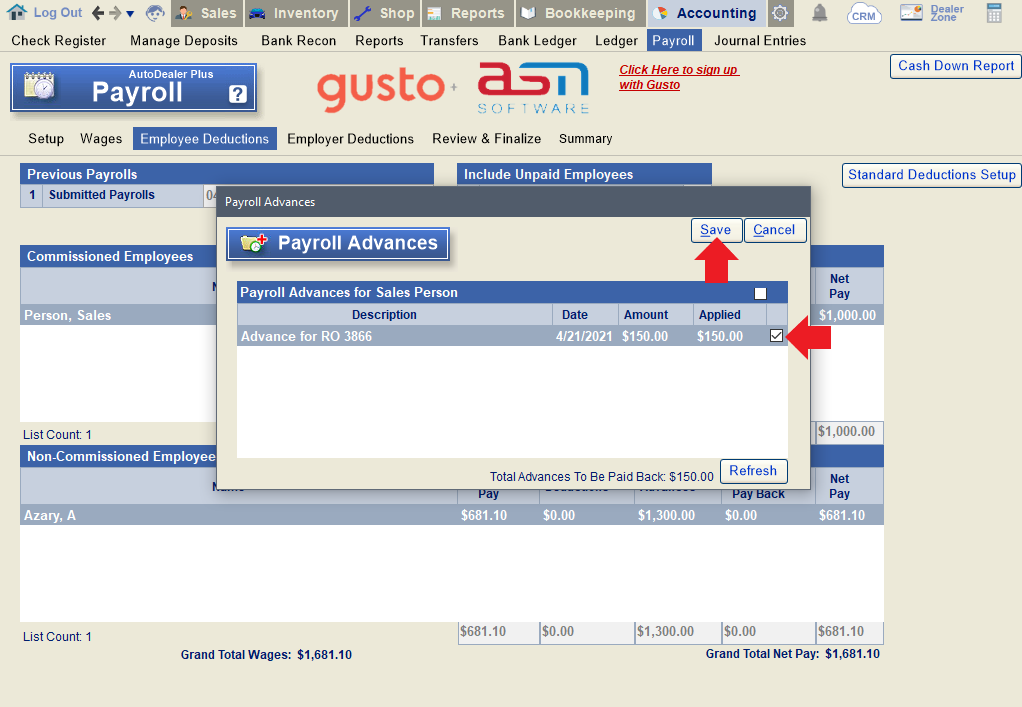The width and height of the screenshot is (1022, 707).
Task: Open the Sales module
Action: click(x=206, y=13)
